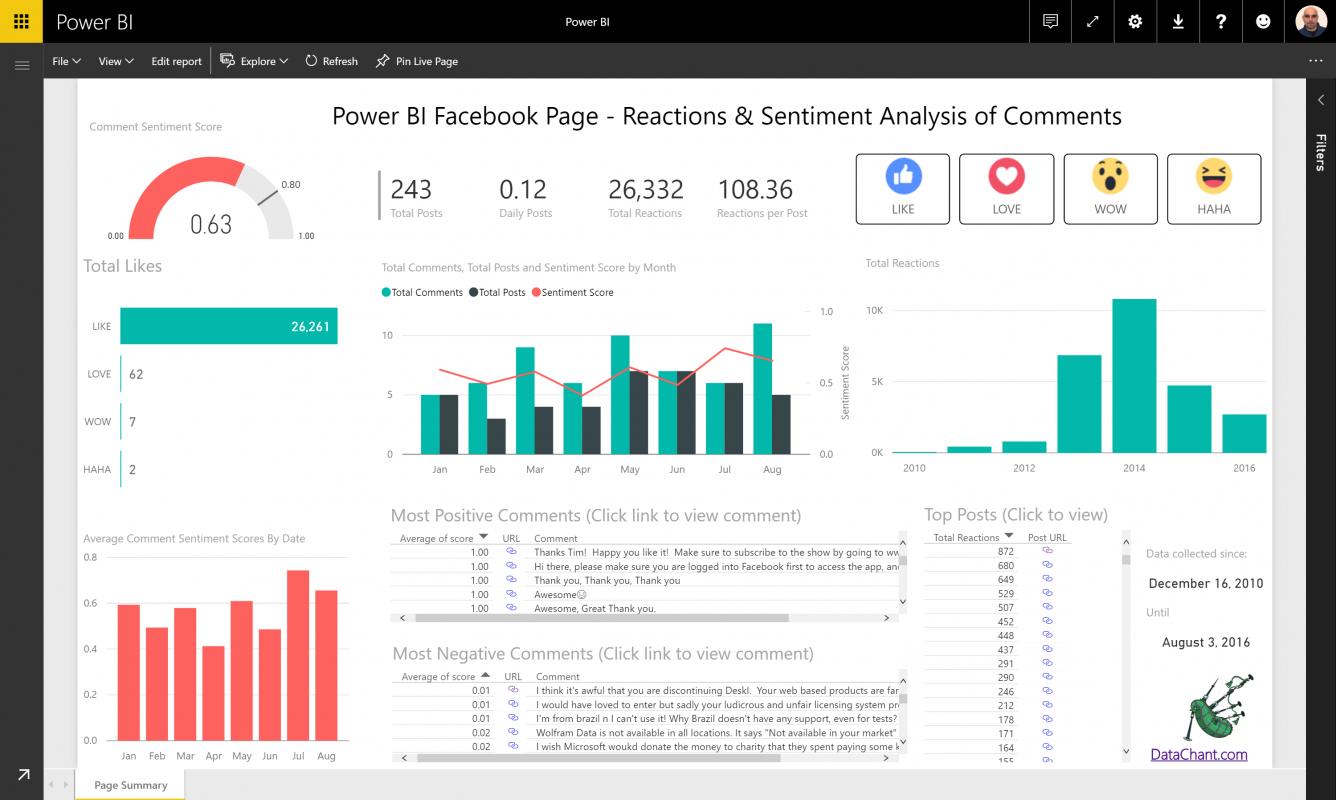1336x800 pixels.
Task: Open Post URL link for 872 reactions
Action: pyautogui.click(x=1047, y=551)
